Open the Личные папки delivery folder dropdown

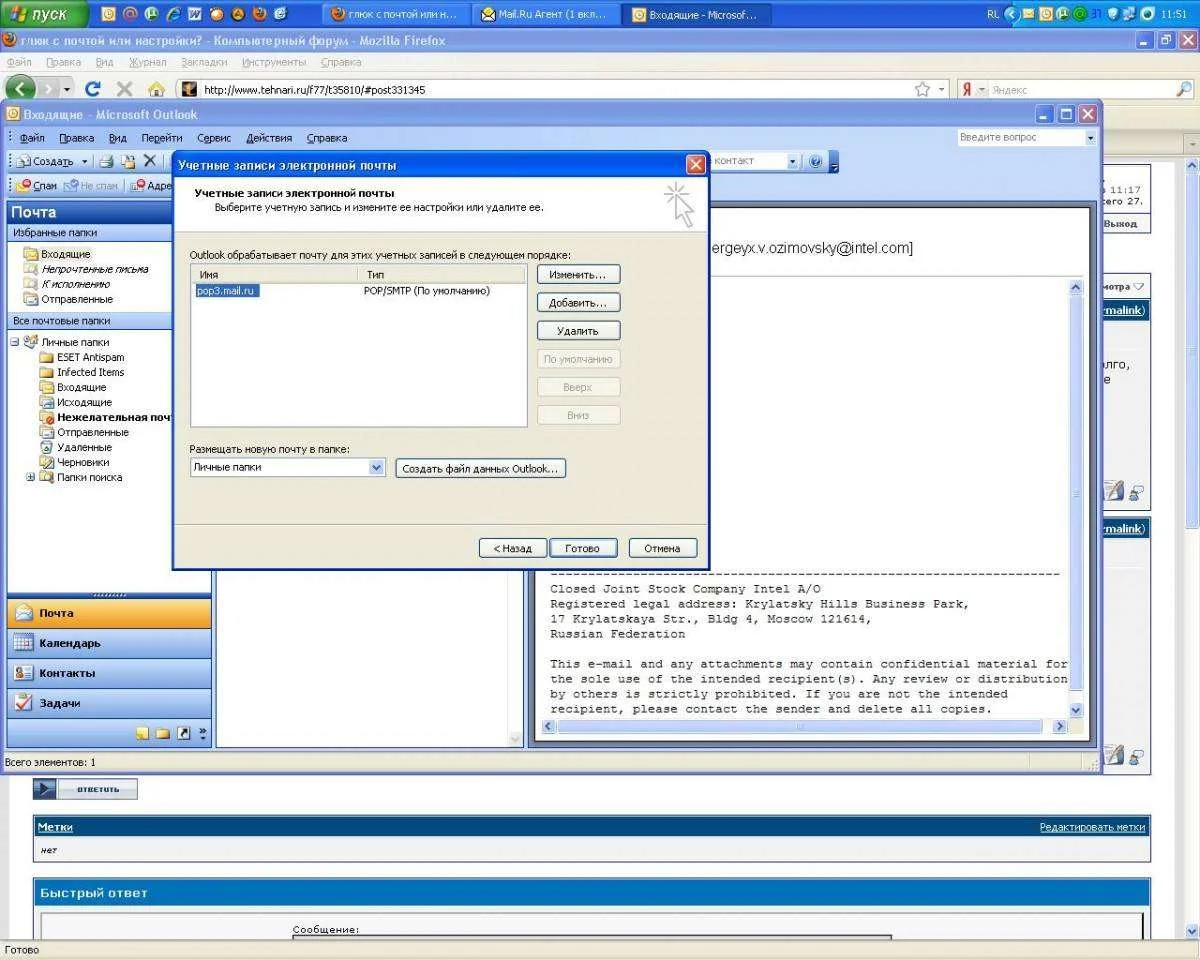coord(376,467)
